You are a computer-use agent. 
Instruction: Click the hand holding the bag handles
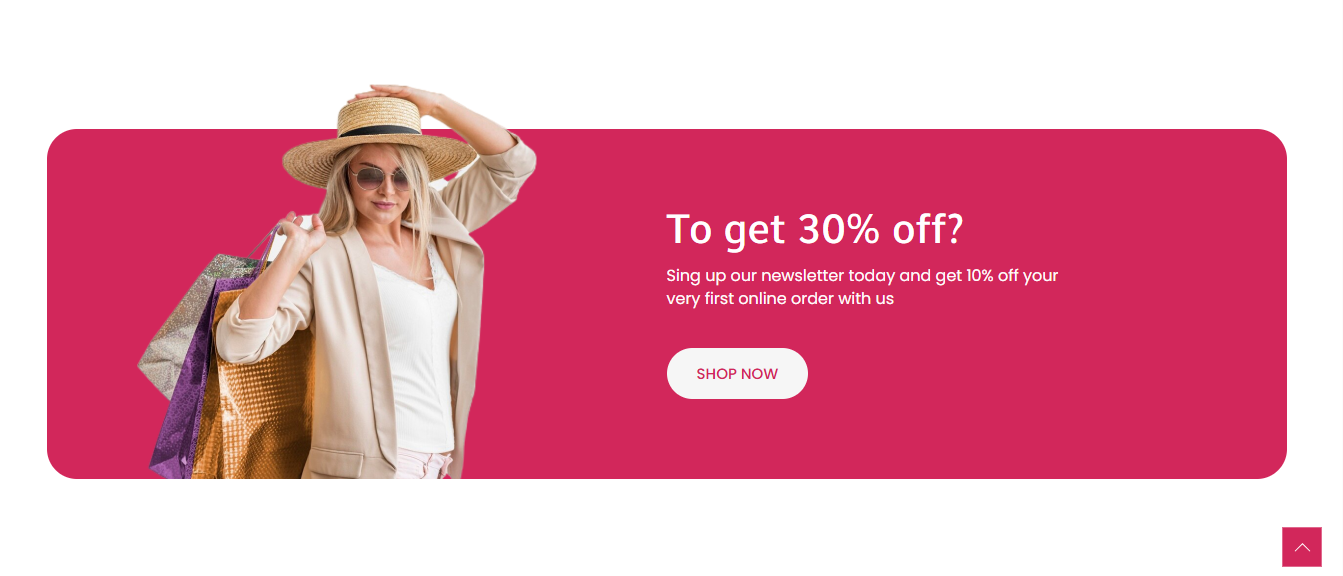(x=300, y=233)
